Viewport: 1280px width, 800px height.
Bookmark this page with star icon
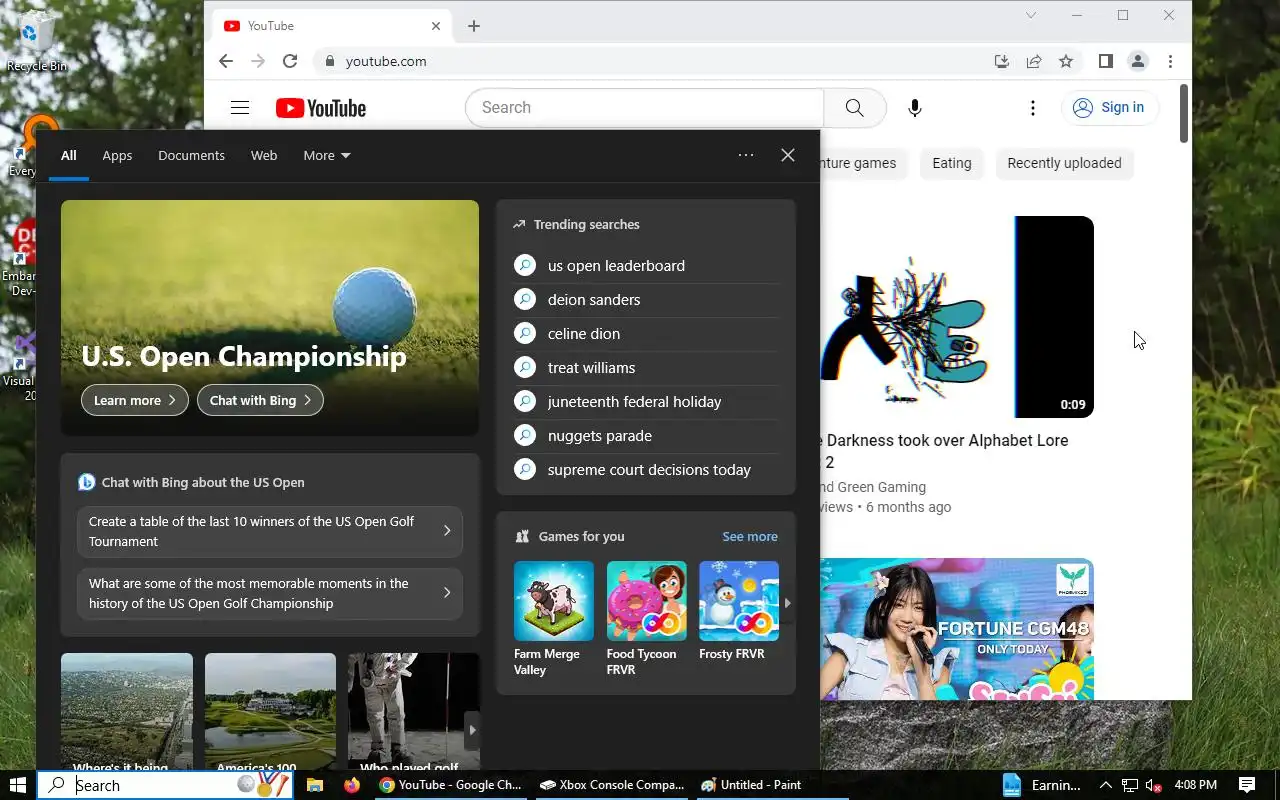tap(1066, 61)
